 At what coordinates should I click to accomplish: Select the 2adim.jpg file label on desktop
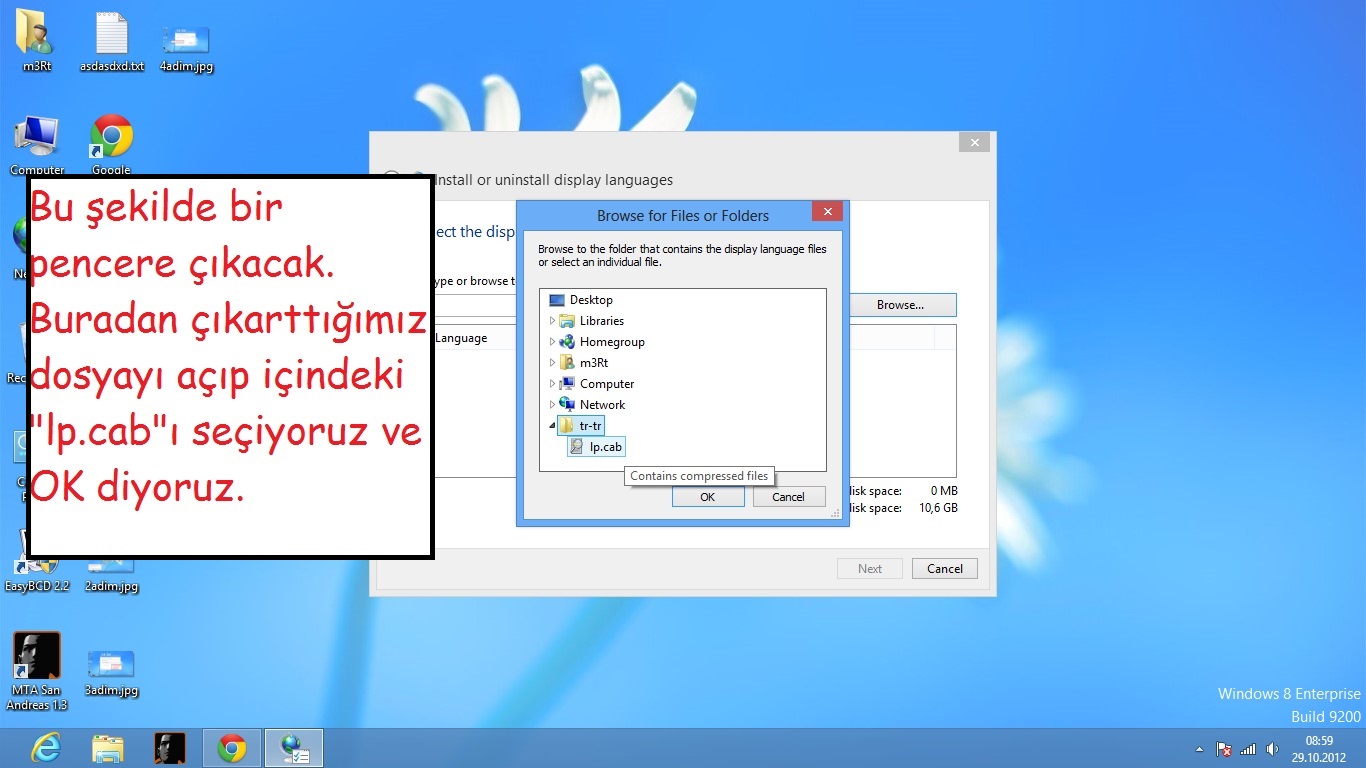click(111, 587)
